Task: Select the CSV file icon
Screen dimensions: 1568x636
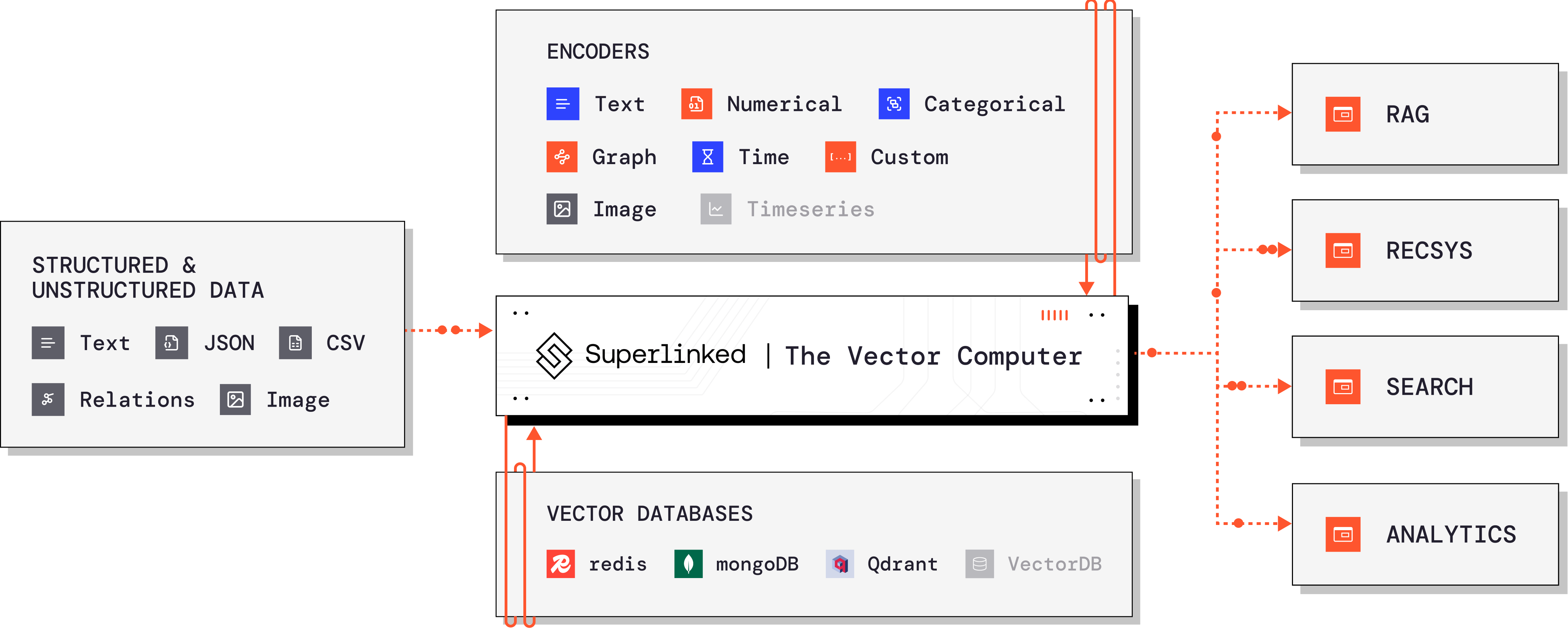Action: coord(295,343)
